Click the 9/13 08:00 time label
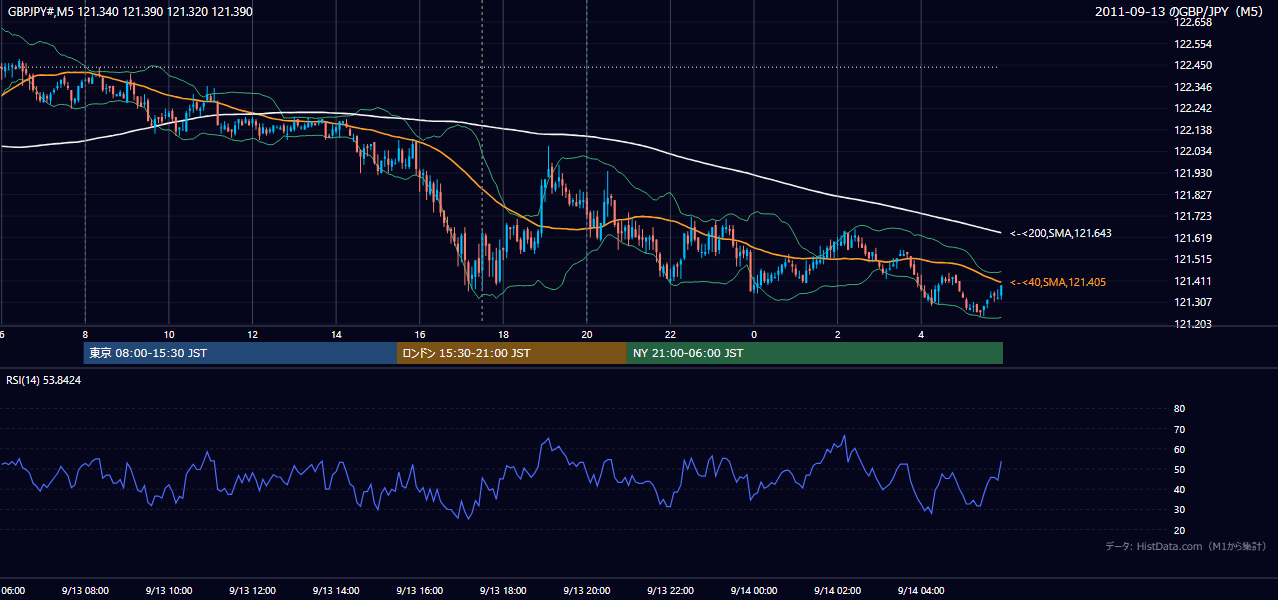 85,591
